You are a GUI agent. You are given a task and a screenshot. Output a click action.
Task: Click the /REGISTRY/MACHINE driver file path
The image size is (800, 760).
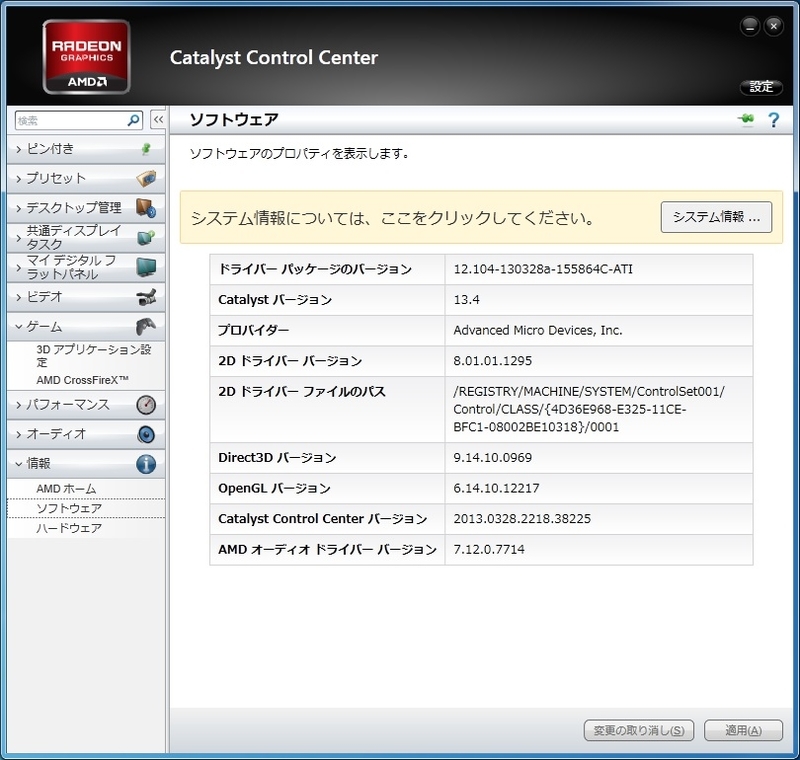click(589, 409)
